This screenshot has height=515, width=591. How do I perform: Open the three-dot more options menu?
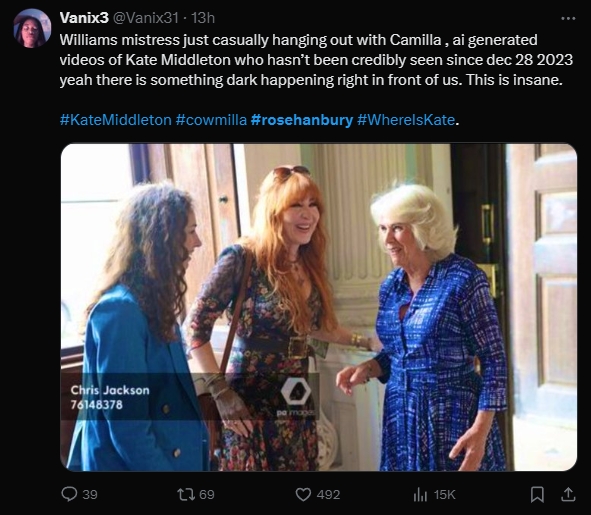point(568,18)
